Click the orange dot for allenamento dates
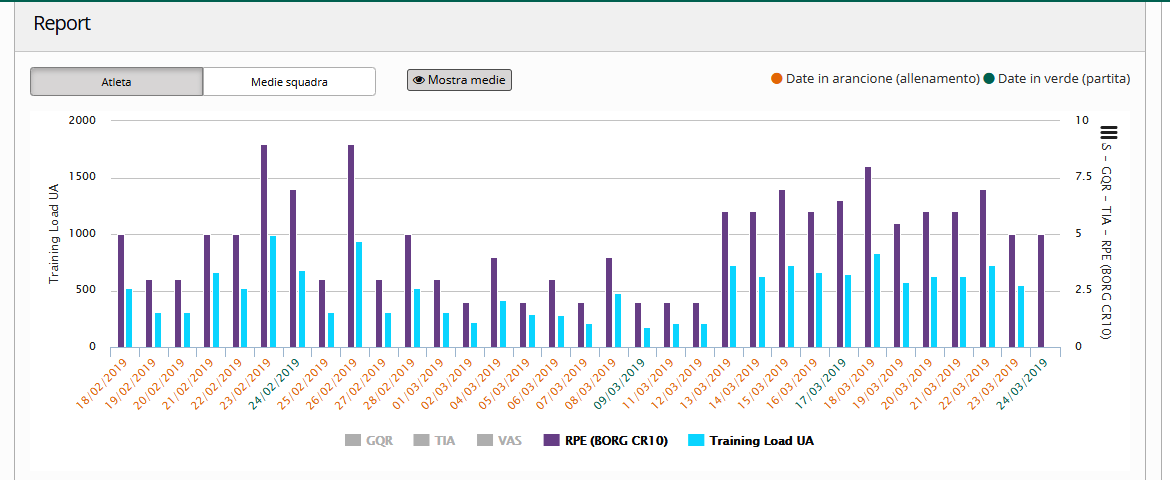The image size is (1170, 480). point(776,79)
